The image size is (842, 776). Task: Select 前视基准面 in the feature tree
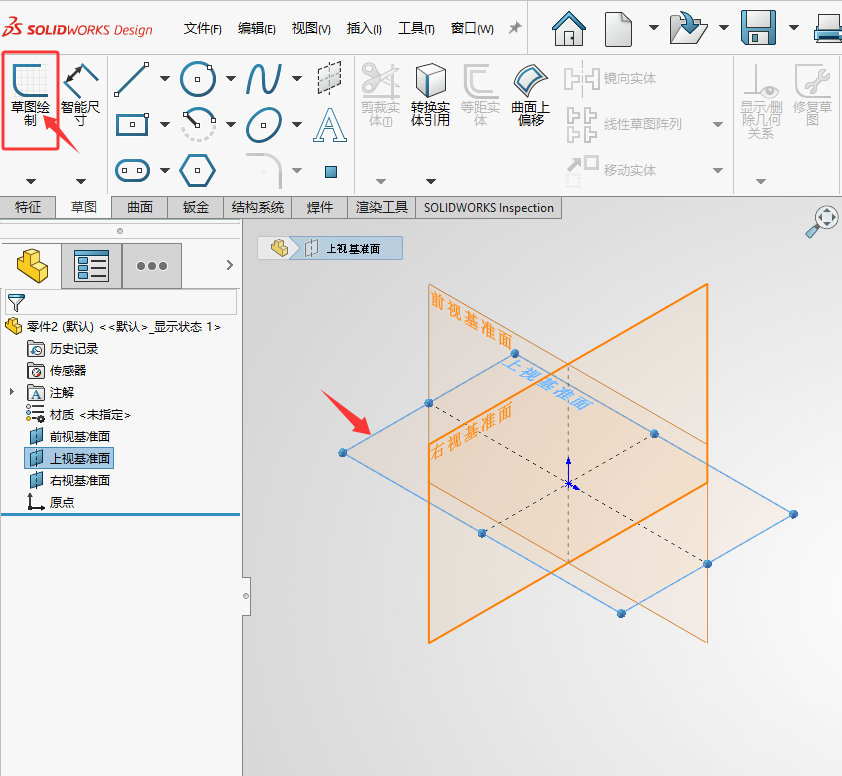[x=69, y=436]
